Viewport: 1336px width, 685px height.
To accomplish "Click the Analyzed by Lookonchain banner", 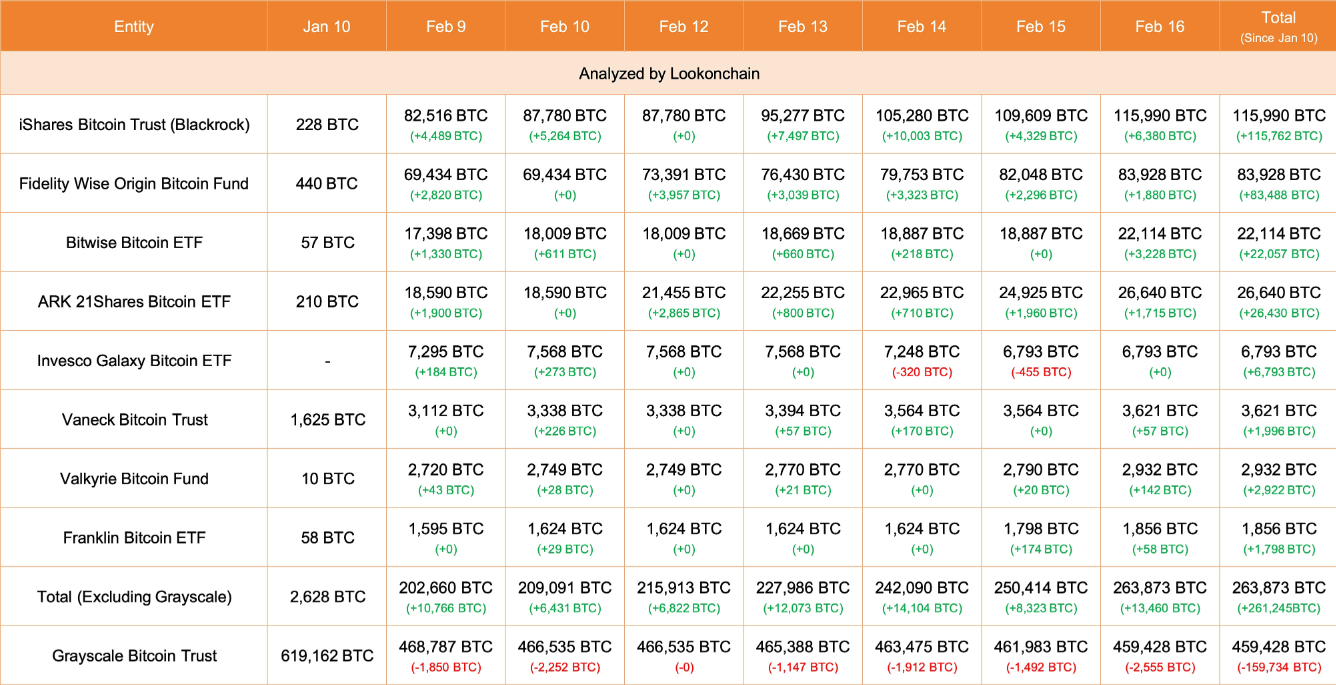I will click(x=668, y=74).
